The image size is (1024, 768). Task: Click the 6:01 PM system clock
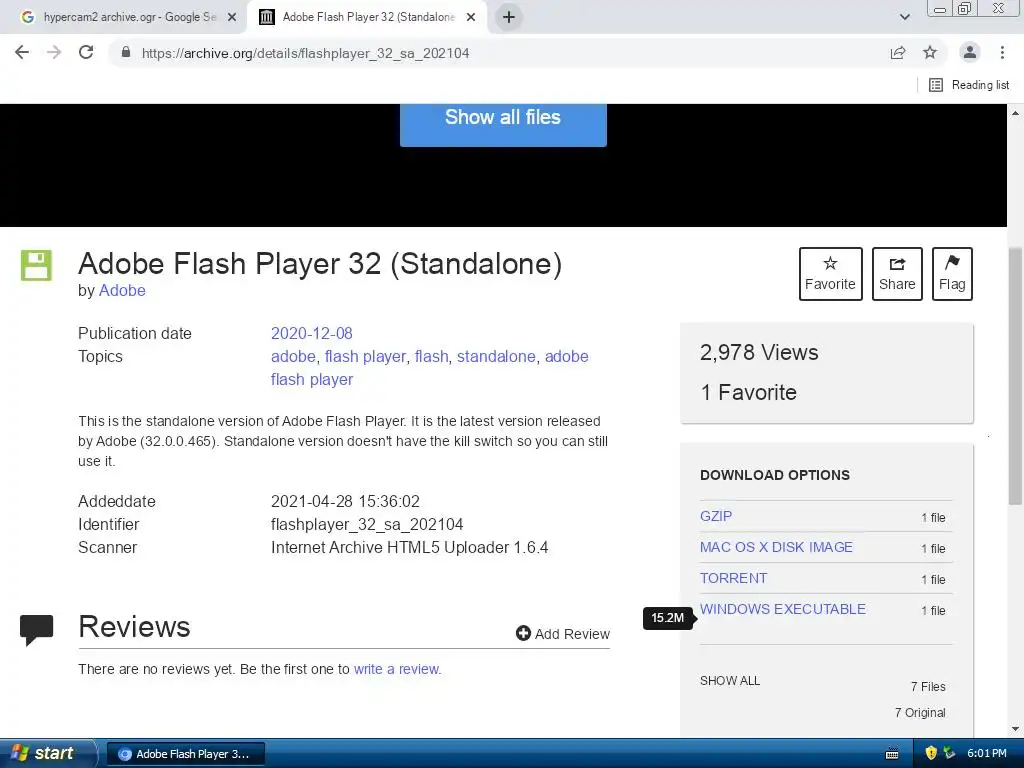(x=987, y=753)
